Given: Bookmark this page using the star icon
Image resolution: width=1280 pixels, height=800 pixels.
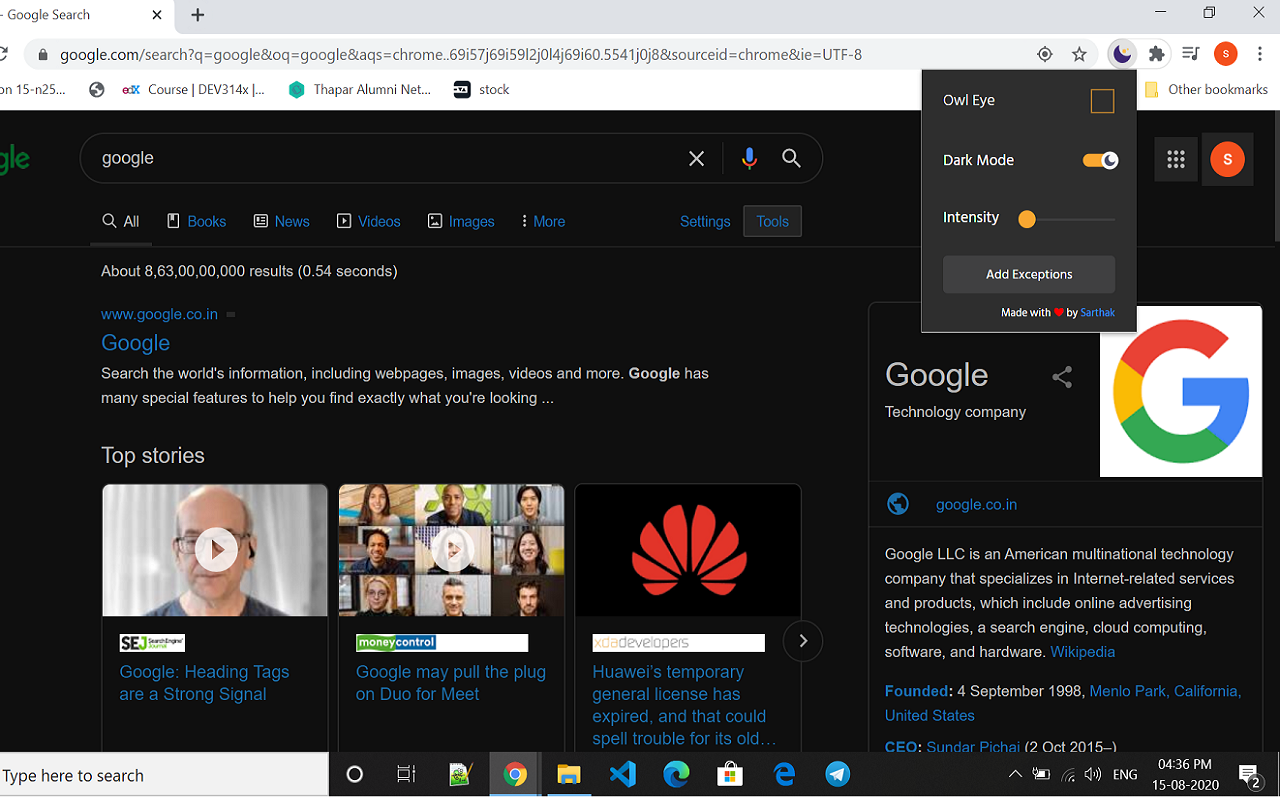Looking at the screenshot, I should tap(1079, 54).
